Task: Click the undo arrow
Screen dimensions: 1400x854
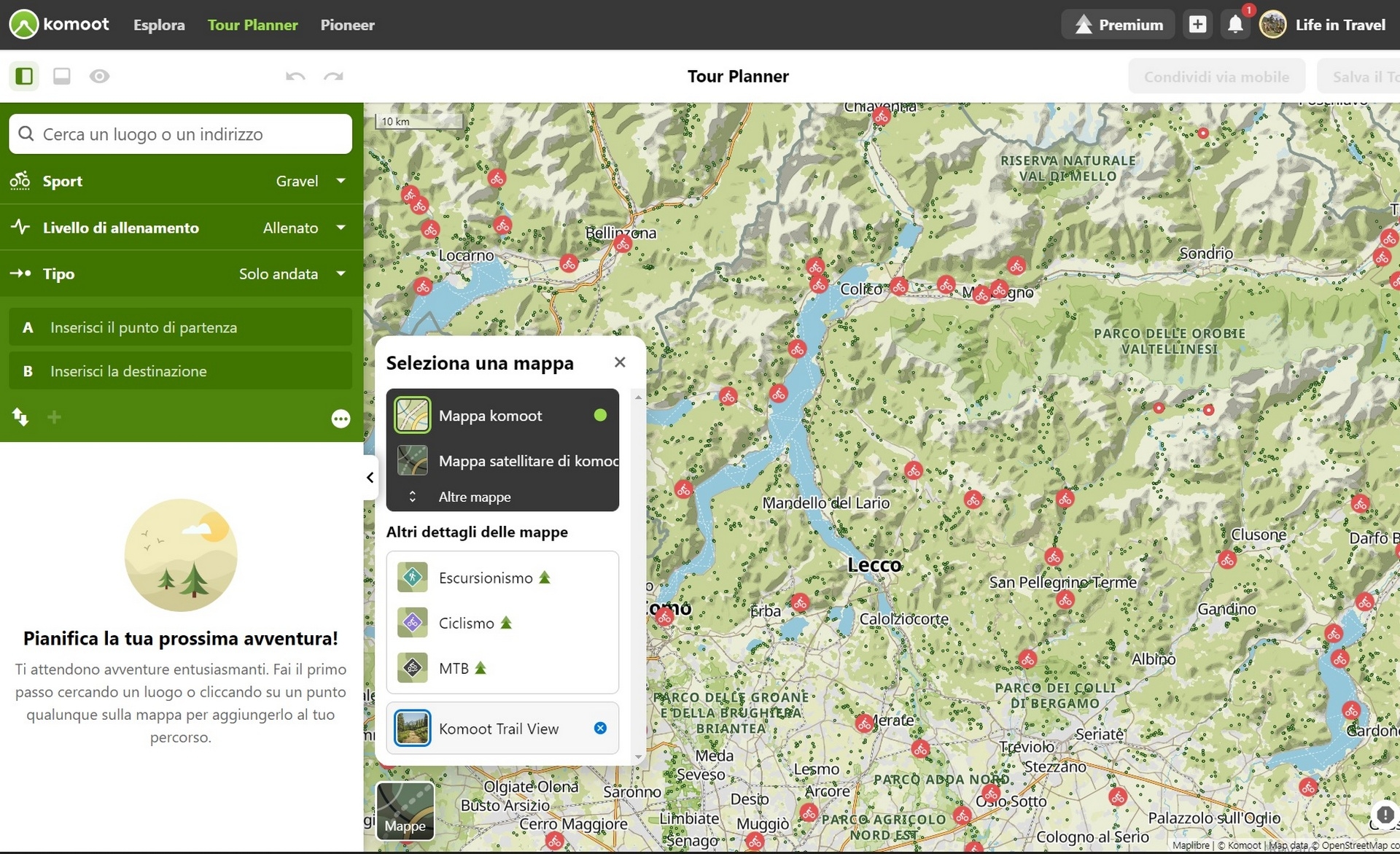Action: point(295,76)
